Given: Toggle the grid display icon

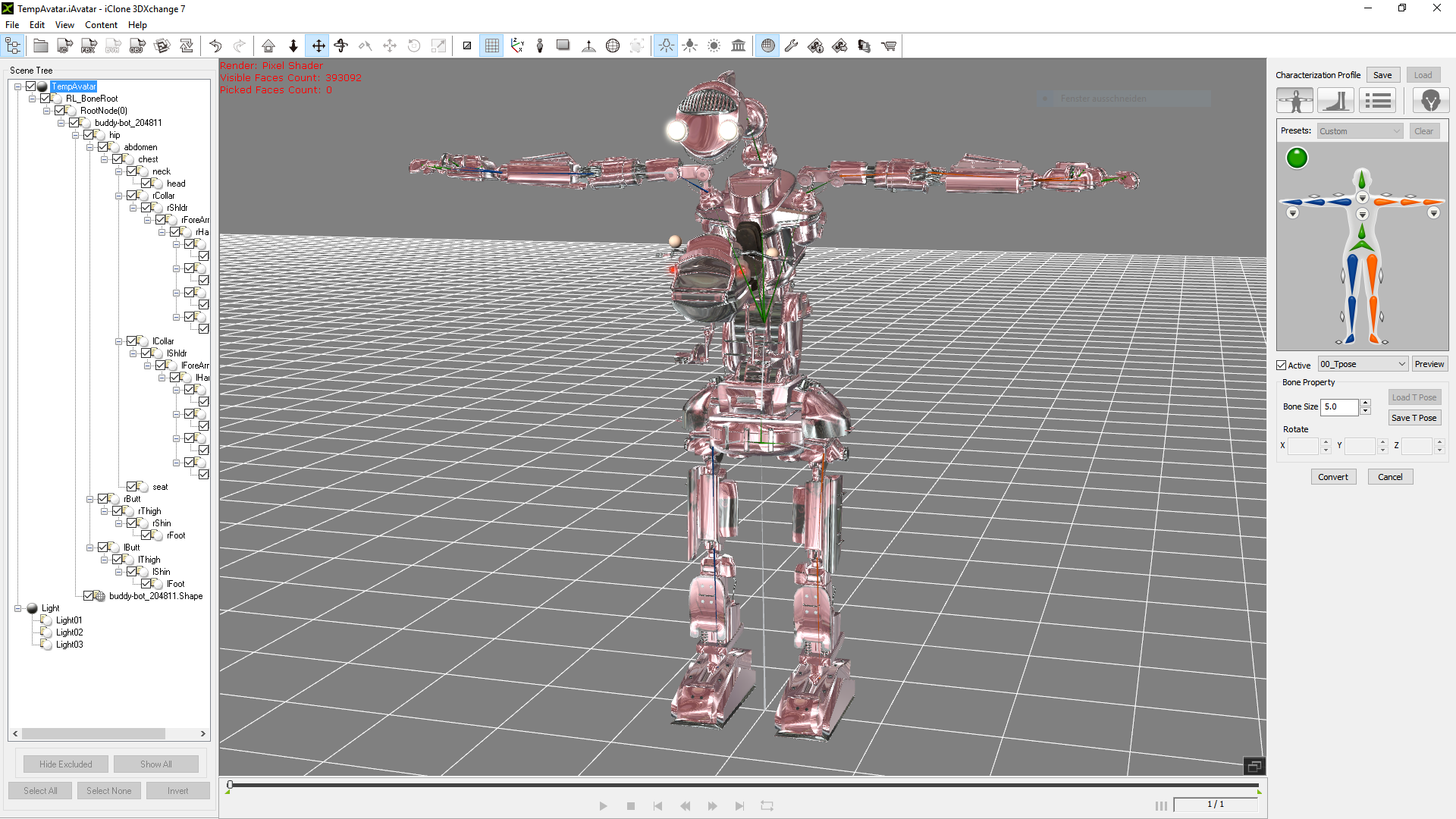Looking at the screenshot, I should coord(492,46).
